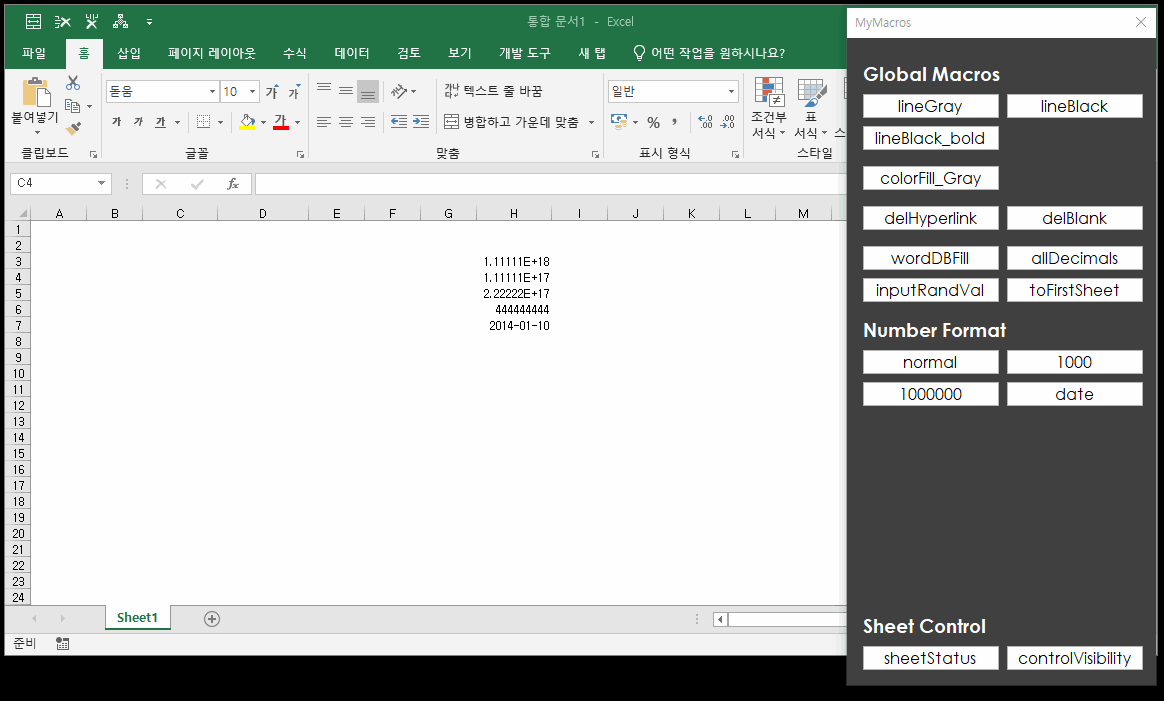Click the Cut scissors icon
This screenshot has width=1164, height=701.
click(73, 83)
